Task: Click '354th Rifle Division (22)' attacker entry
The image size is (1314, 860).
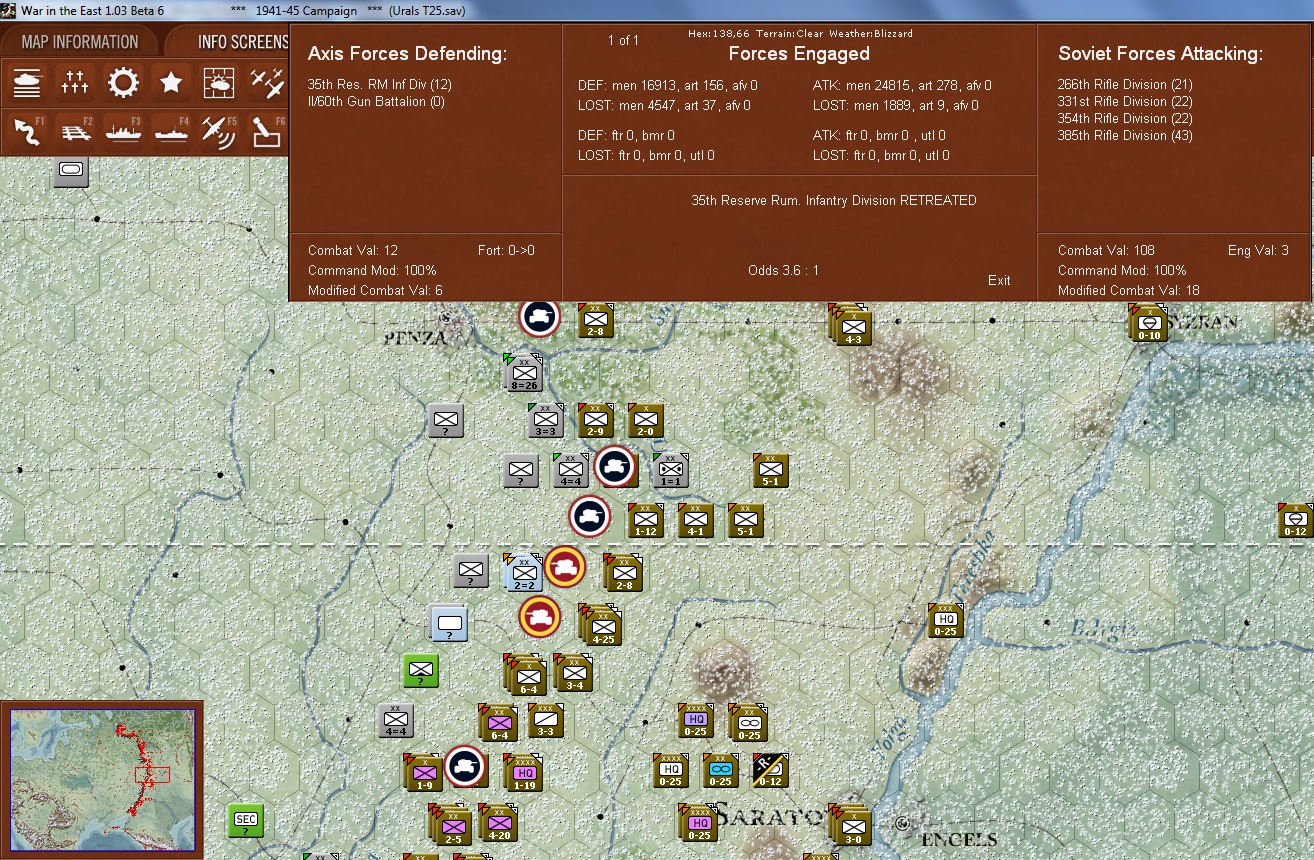Action: [x=1125, y=119]
